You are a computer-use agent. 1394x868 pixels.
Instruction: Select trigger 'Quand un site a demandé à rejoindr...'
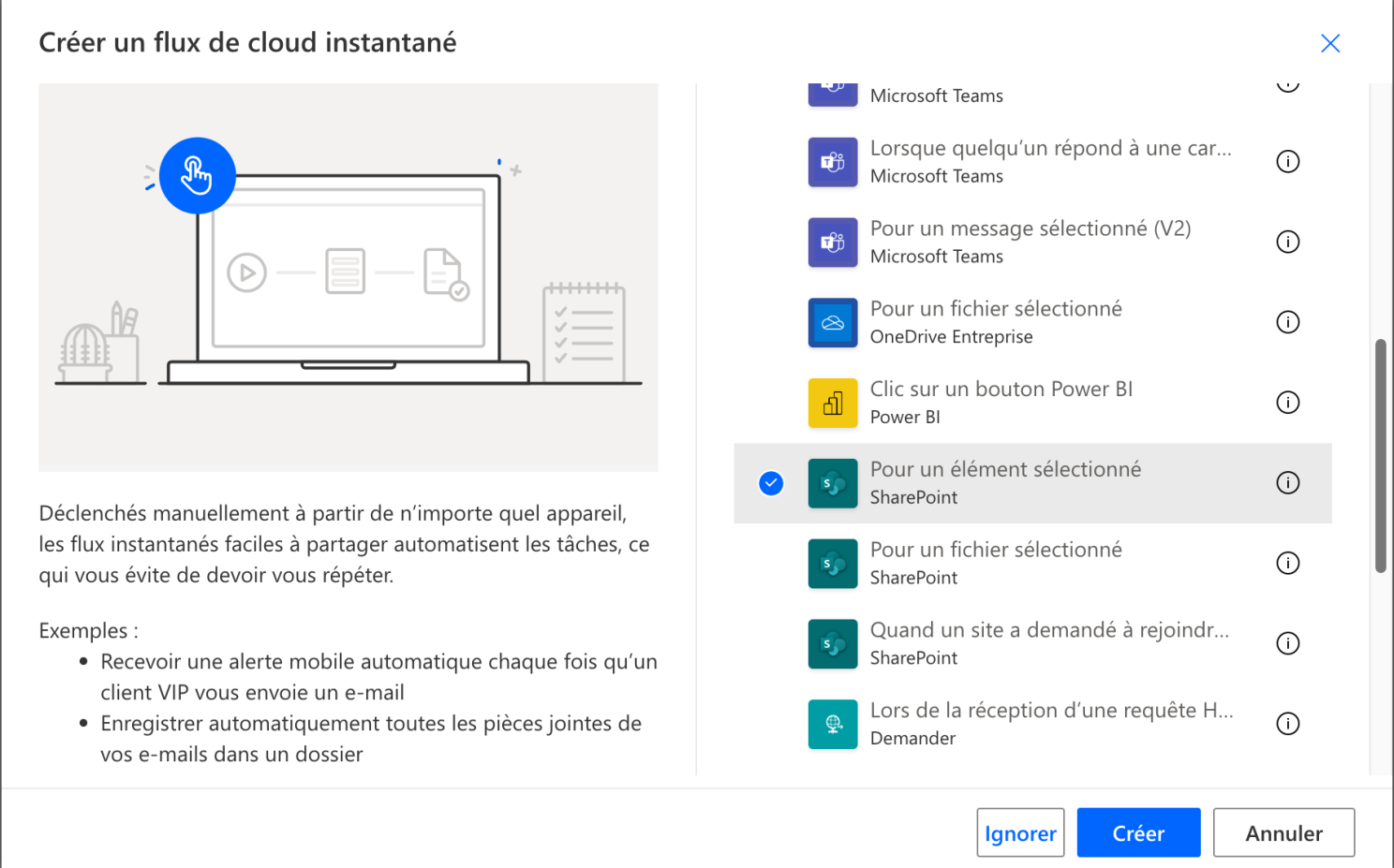click(1032, 644)
